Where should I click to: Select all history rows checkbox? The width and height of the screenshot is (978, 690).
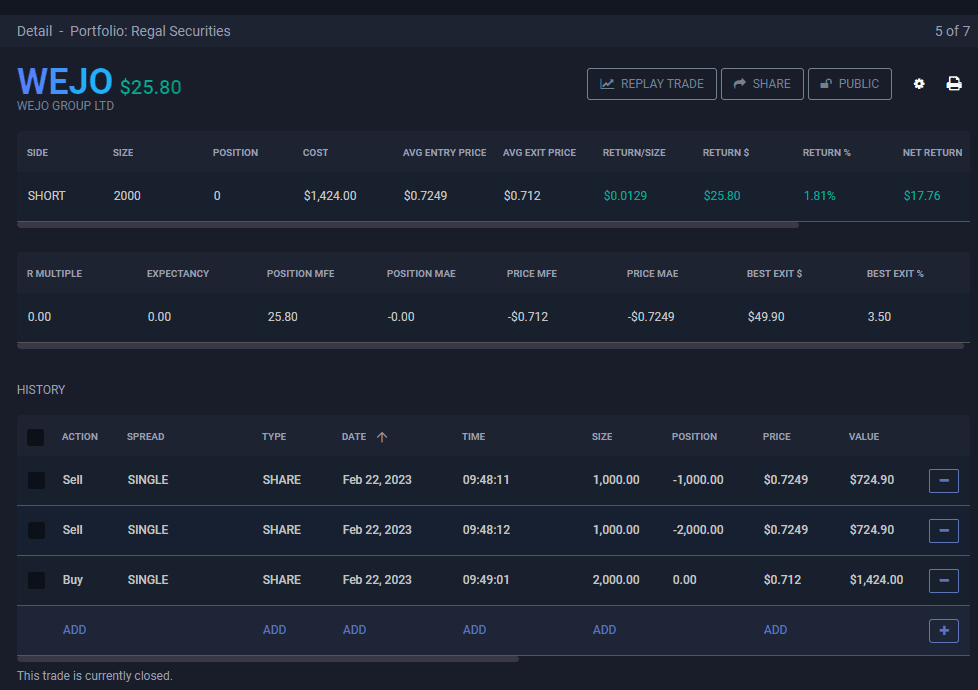pyautogui.click(x=36, y=437)
